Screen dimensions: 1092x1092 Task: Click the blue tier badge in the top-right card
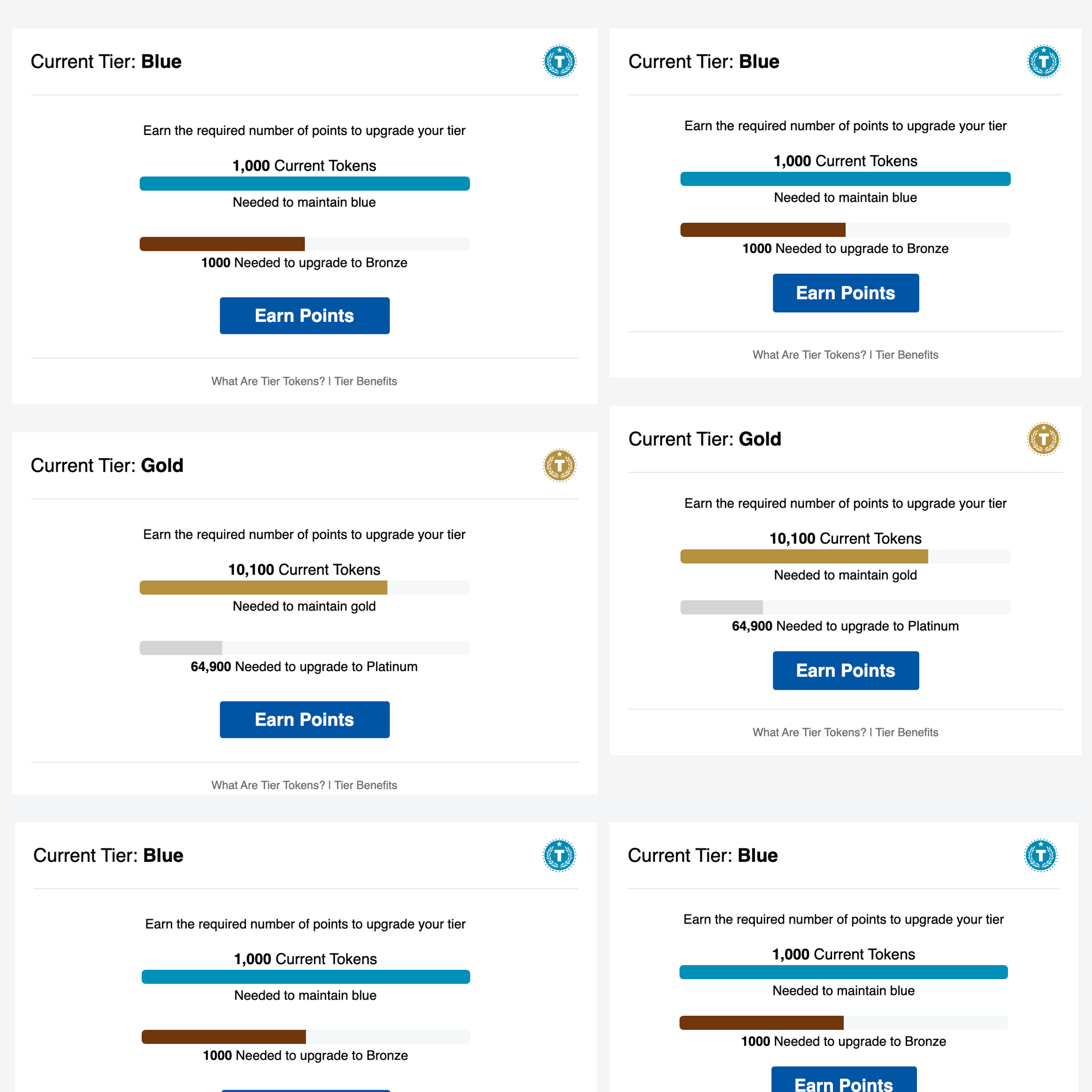point(1043,61)
